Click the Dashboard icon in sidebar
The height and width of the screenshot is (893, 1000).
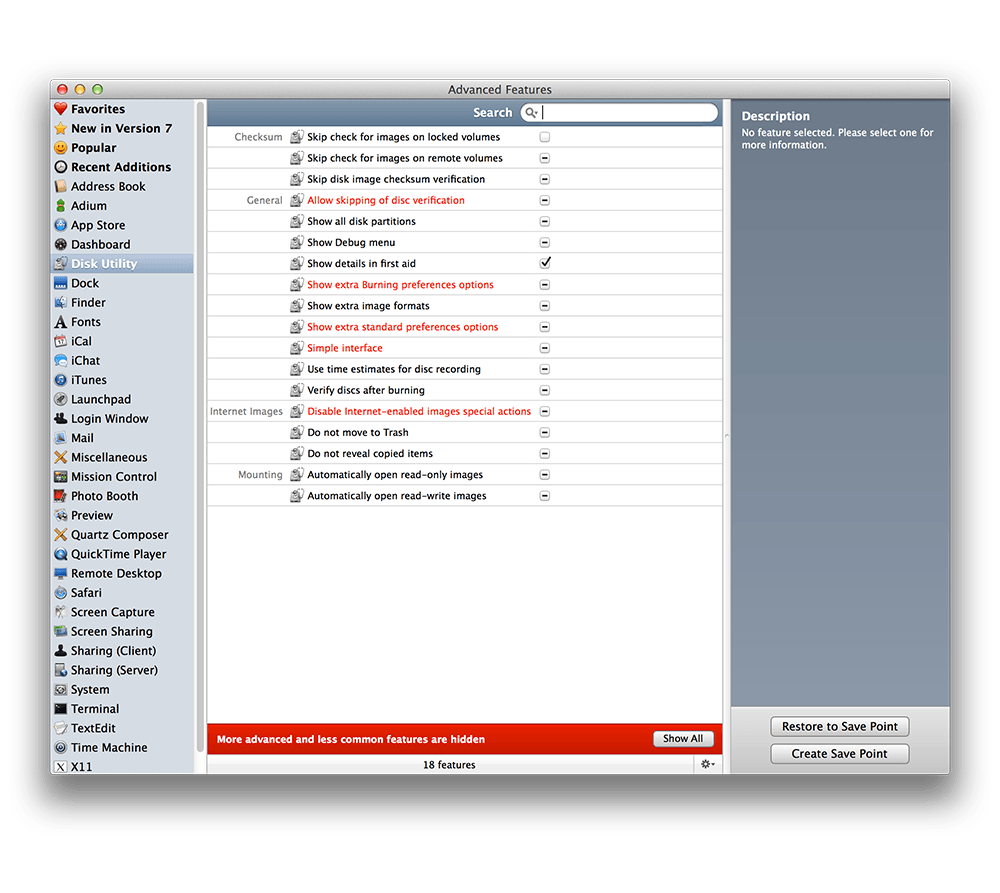pyautogui.click(x=61, y=244)
